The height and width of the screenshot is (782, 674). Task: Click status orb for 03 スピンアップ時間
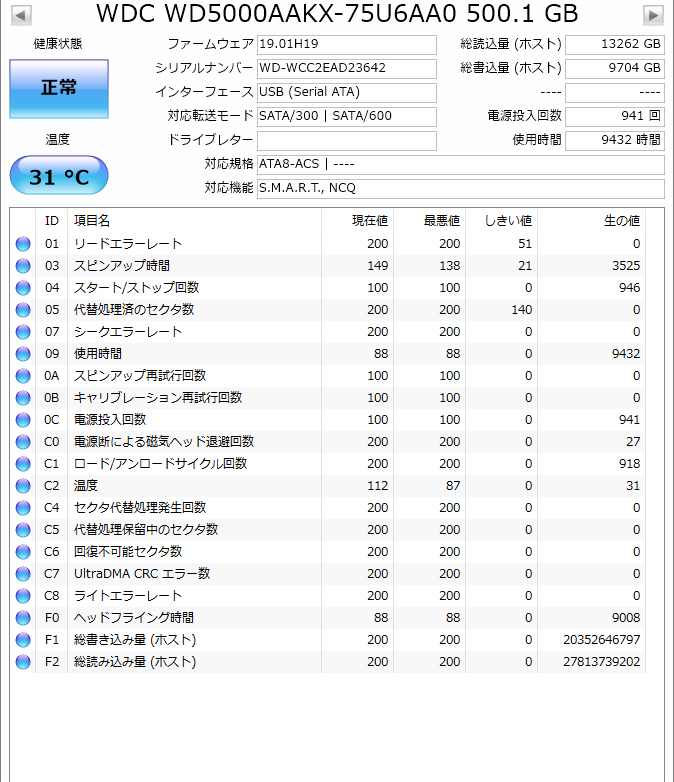pos(23,266)
